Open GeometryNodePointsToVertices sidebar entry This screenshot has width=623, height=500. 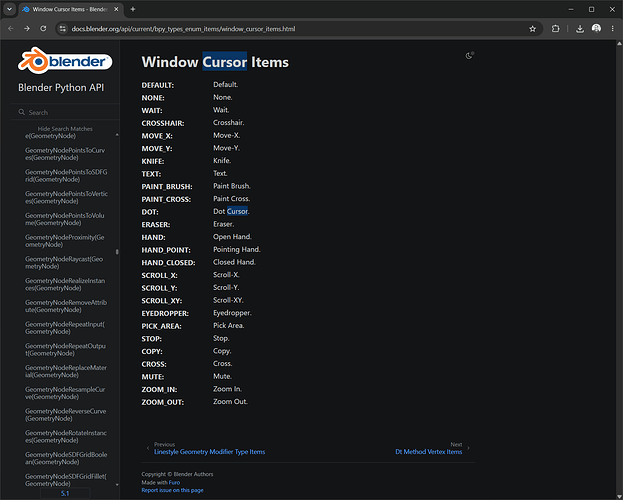(66, 197)
